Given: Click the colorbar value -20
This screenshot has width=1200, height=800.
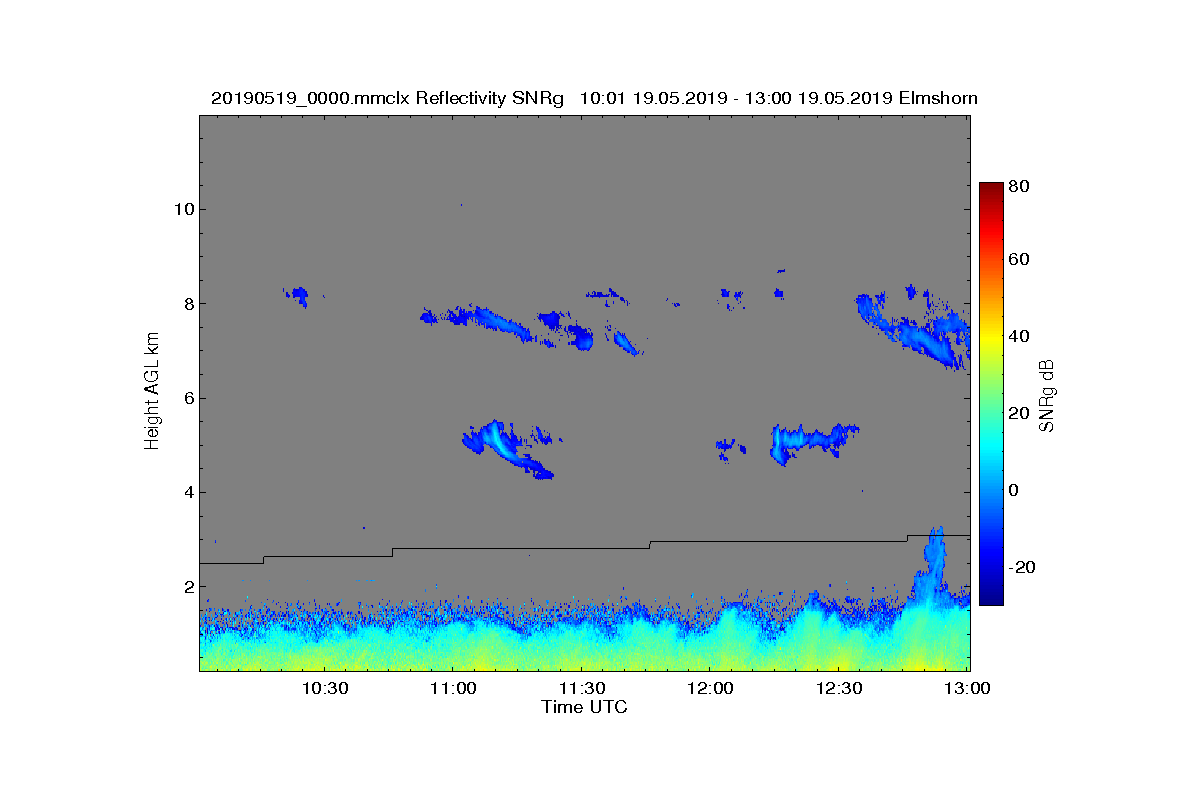Looking at the screenshot, I should pyautogui.click(x=1021, y=567).
